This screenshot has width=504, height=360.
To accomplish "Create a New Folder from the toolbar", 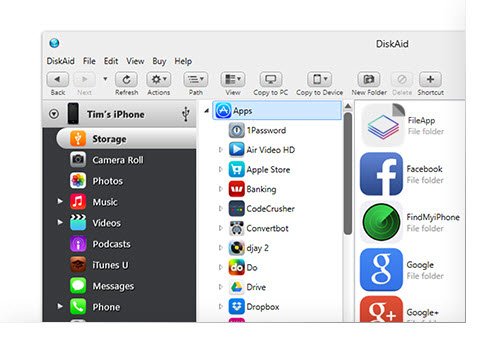I will coord(369,79).
